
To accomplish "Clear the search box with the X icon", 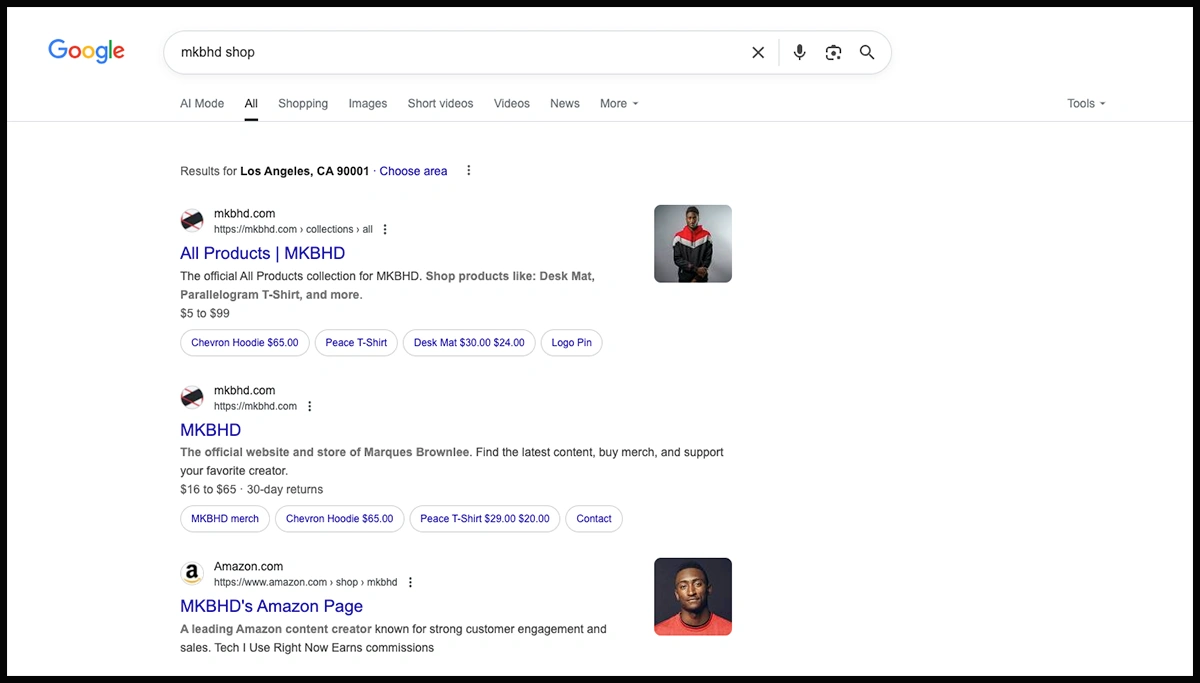I will pos(758,53).
